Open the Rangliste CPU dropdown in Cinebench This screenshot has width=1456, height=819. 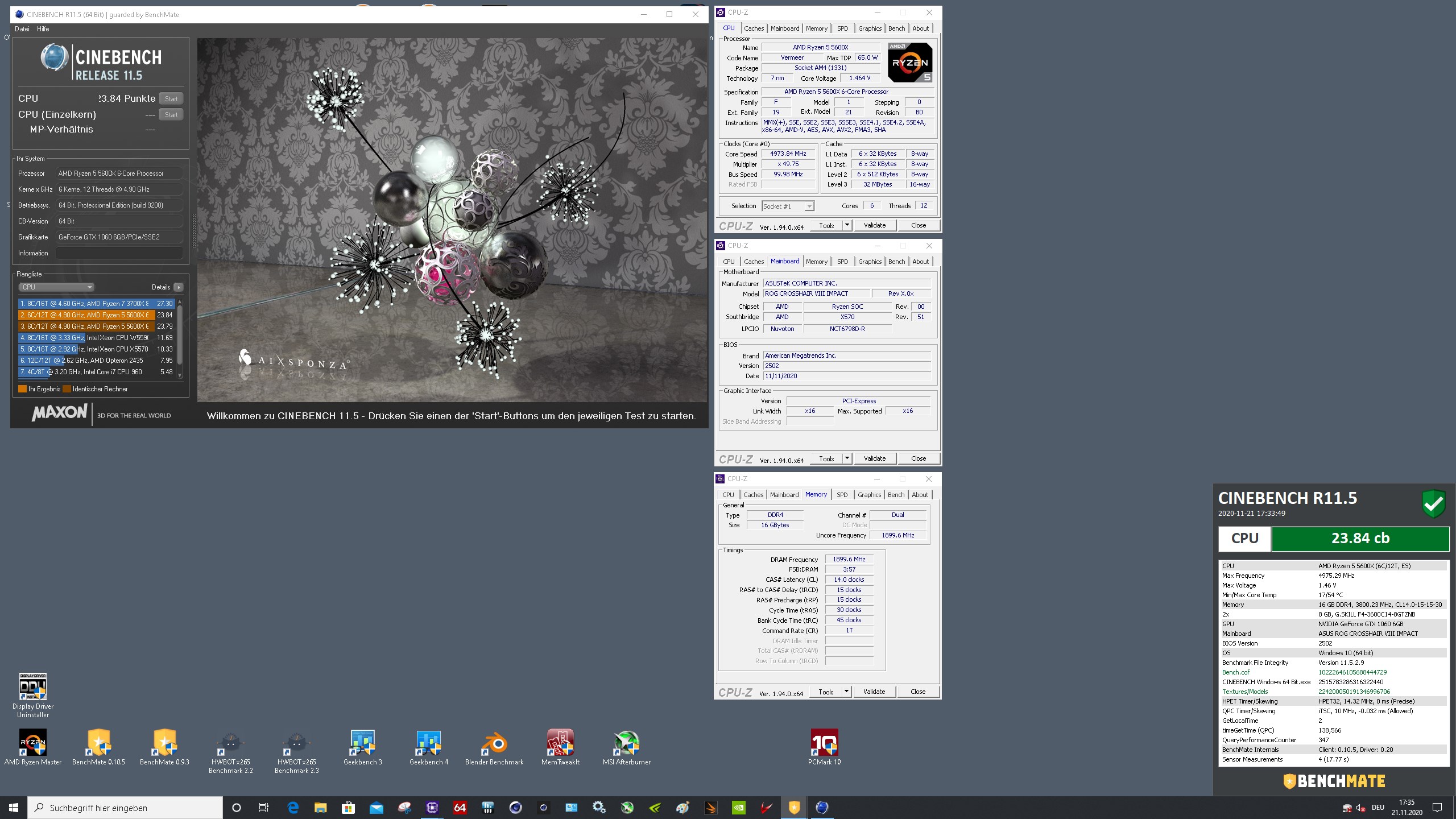(56, 287)
